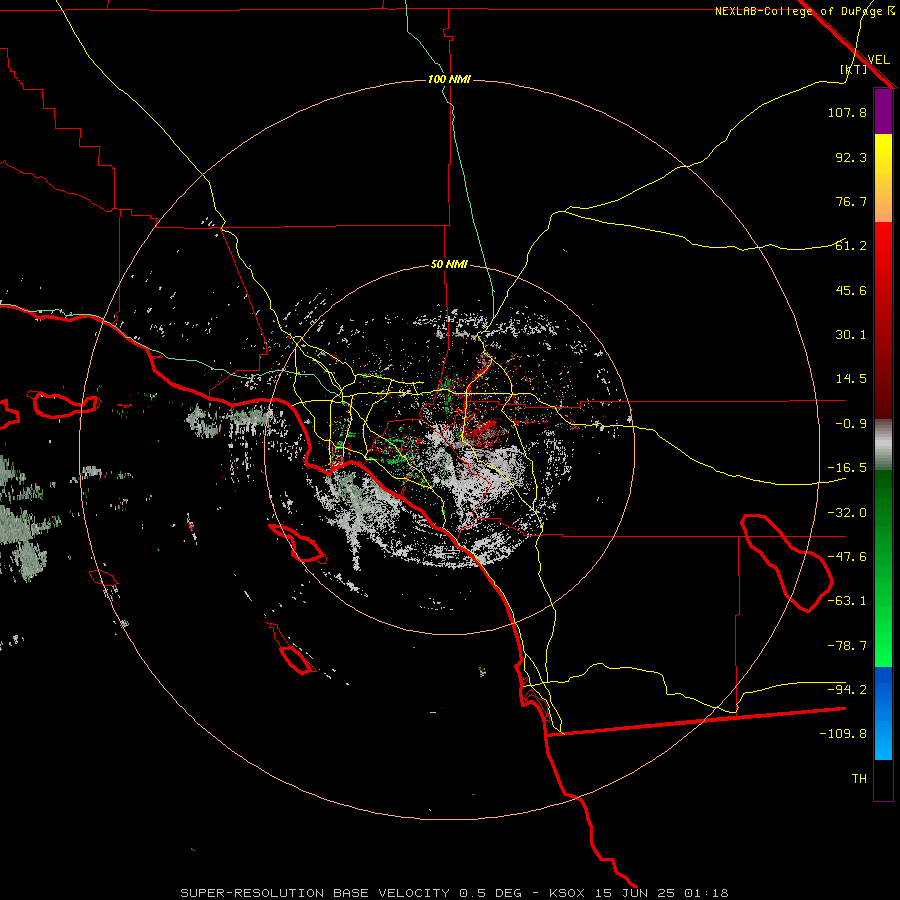
Task: Click the -78.7 legend value
Action: click(847, 646)
